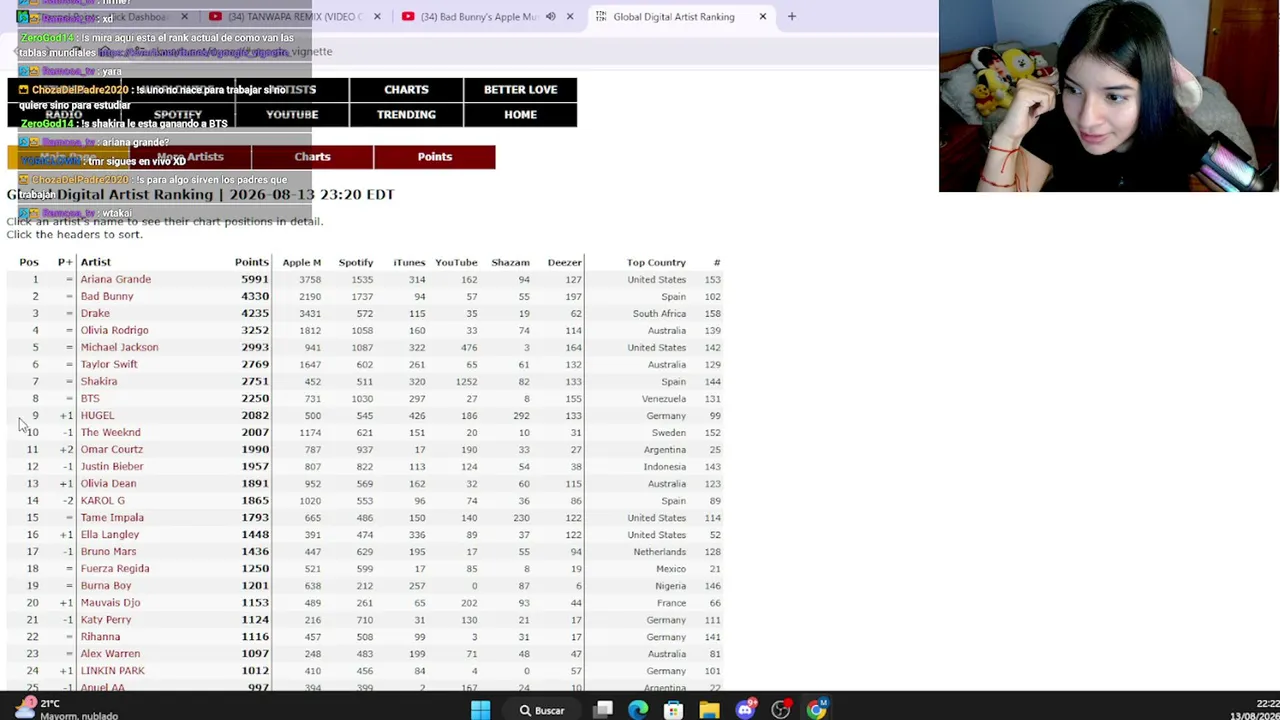This screenshot has height=720, width=1280.
Task: Click the Bruno Mars link
Action: 108,551
